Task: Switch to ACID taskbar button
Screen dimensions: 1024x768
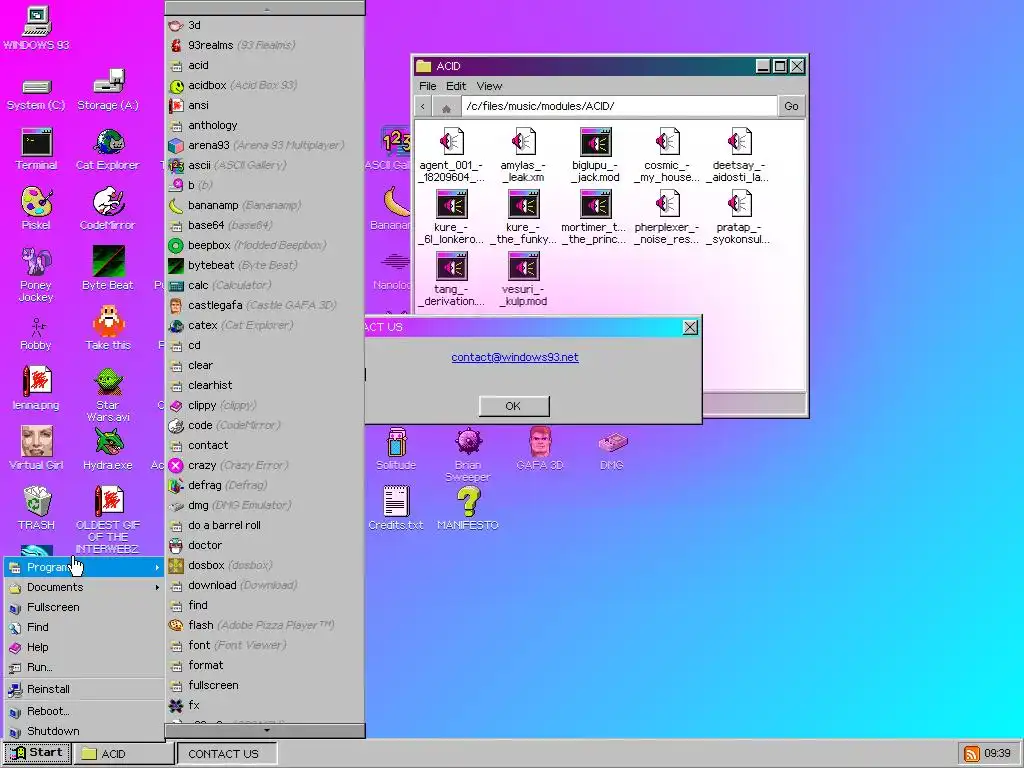Action: point(123,754)
